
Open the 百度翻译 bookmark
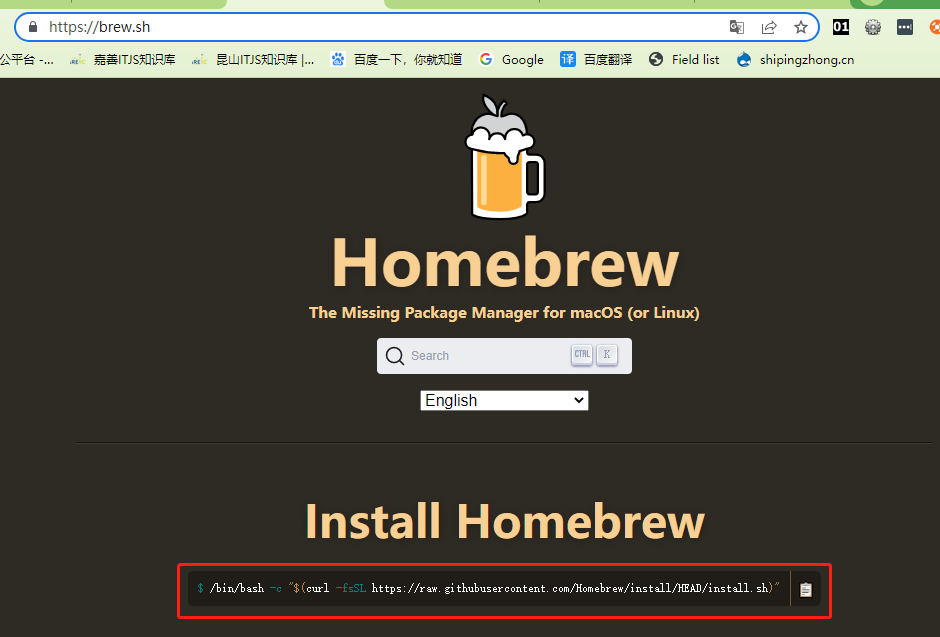click(x=596, y=59)
